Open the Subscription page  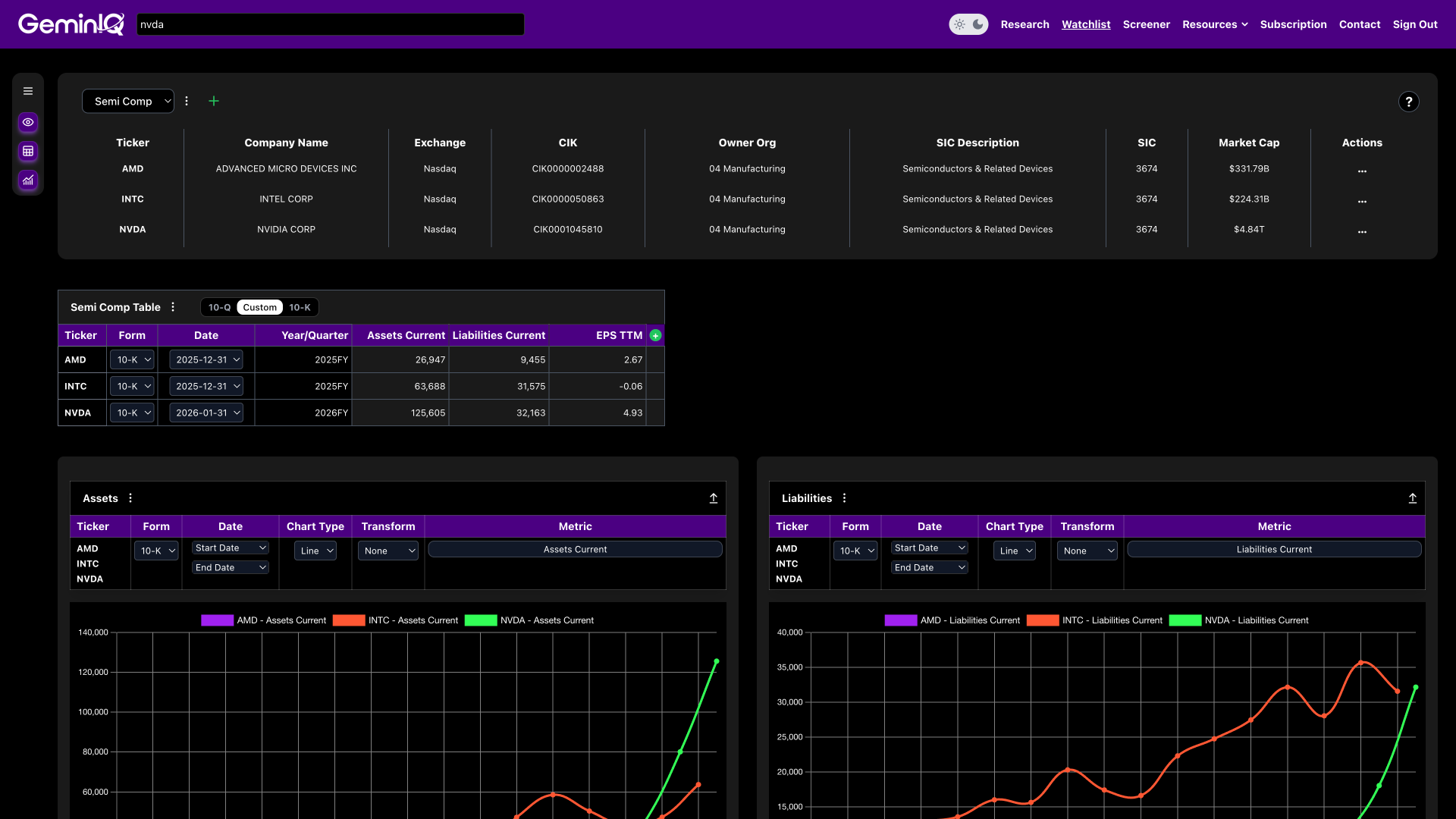click(1293, 24)
